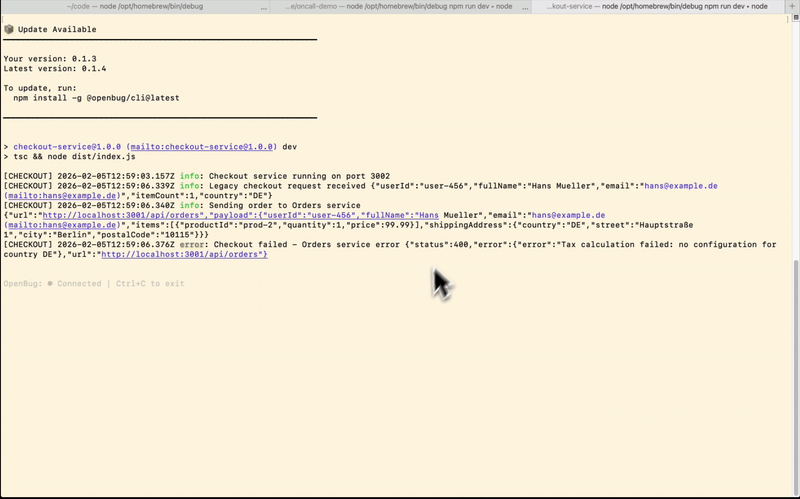Open the mailto:checkout-service@1.0.0 link
Screen dimensions: 800x499
point(202,147)
